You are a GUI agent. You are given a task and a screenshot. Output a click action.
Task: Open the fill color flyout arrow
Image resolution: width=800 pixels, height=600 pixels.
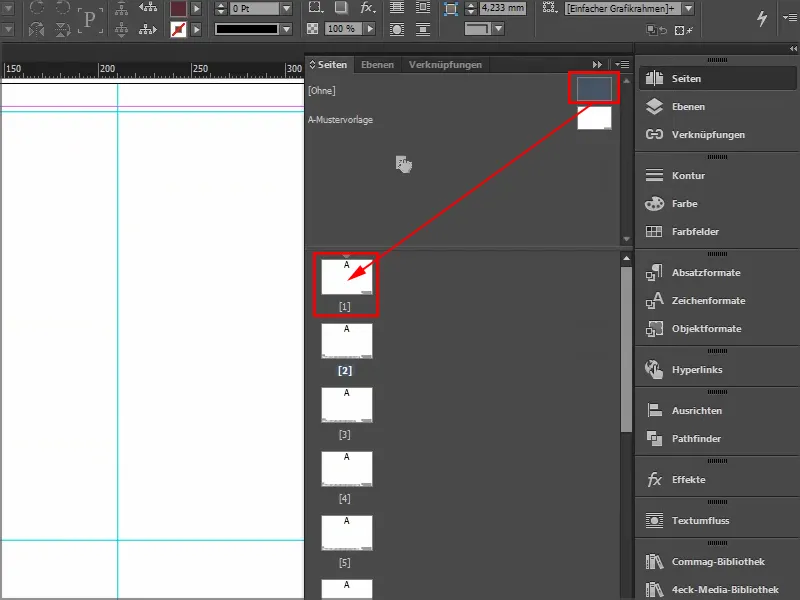coord(196,9)
